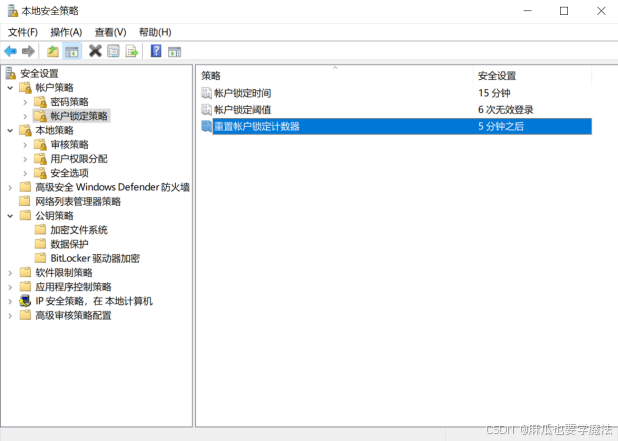Expand 高级安全 Windows Defender 防火墙 node
This screenshot has width=618, height=441.
click(10, 187)
